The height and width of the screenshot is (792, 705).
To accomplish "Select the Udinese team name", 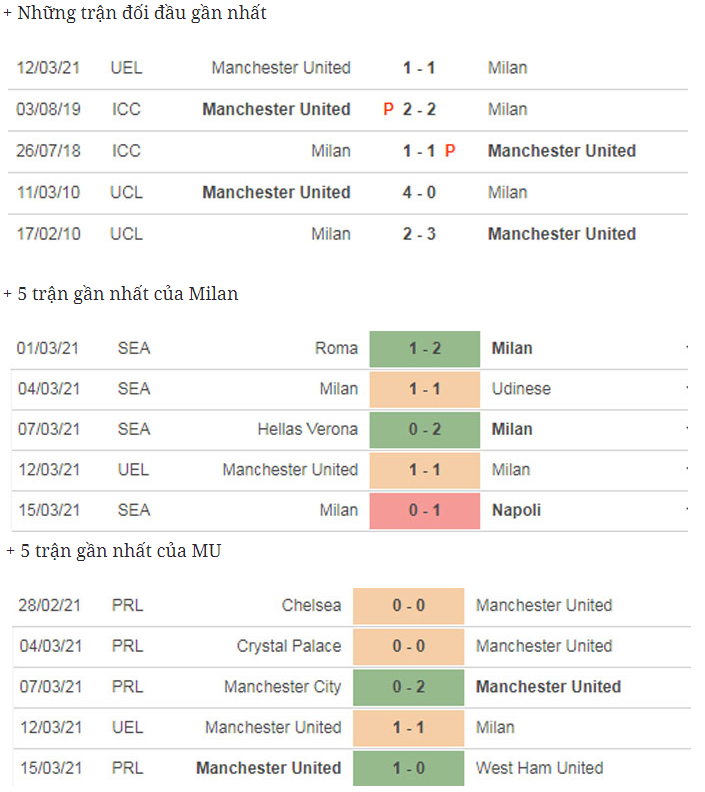I will (x=521, y=389).
